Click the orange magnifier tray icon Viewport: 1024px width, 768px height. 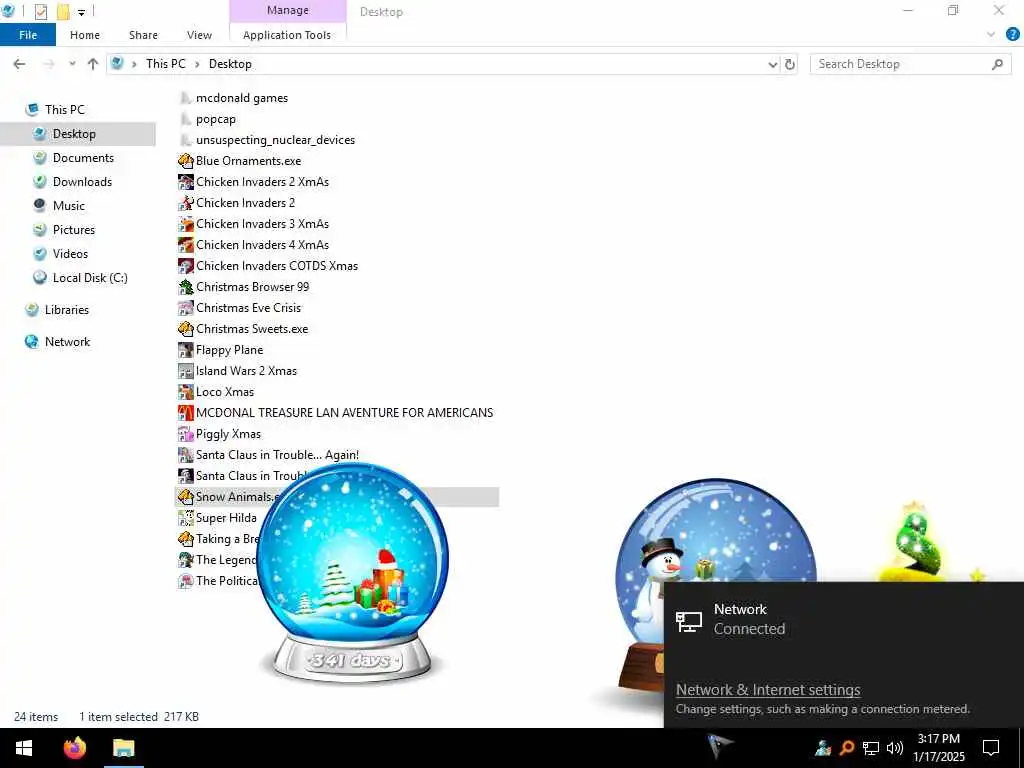point(847,748)
